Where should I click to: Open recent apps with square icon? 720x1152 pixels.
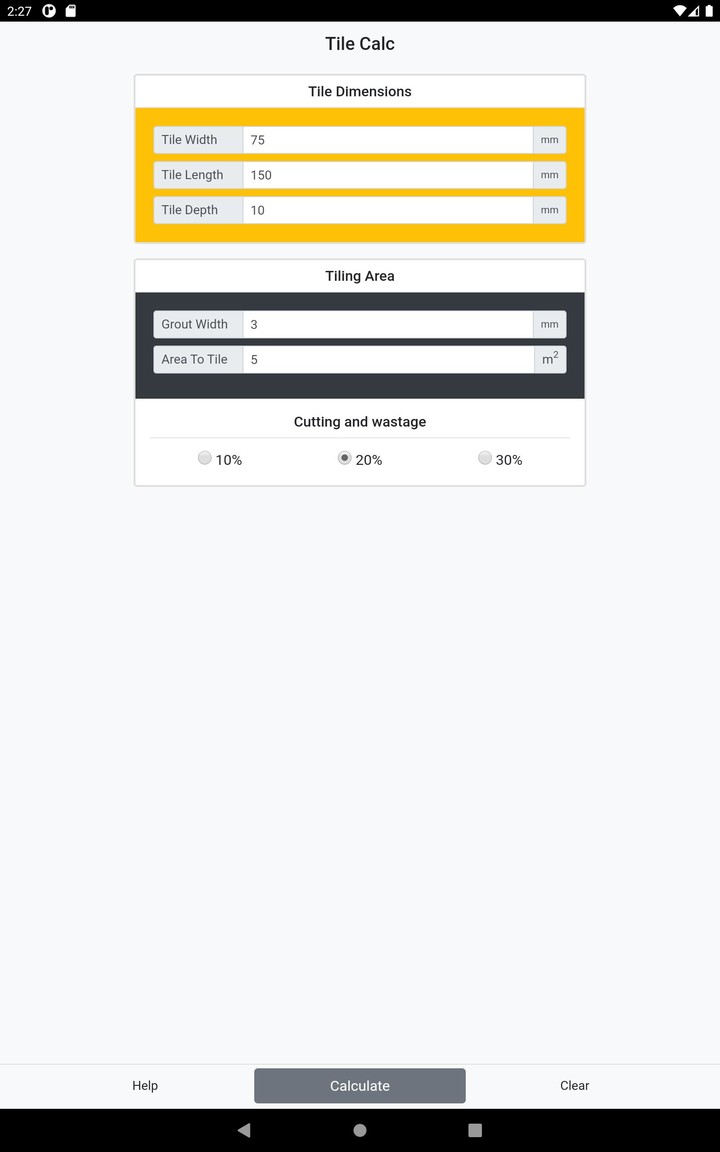(x=475, y=1130)
